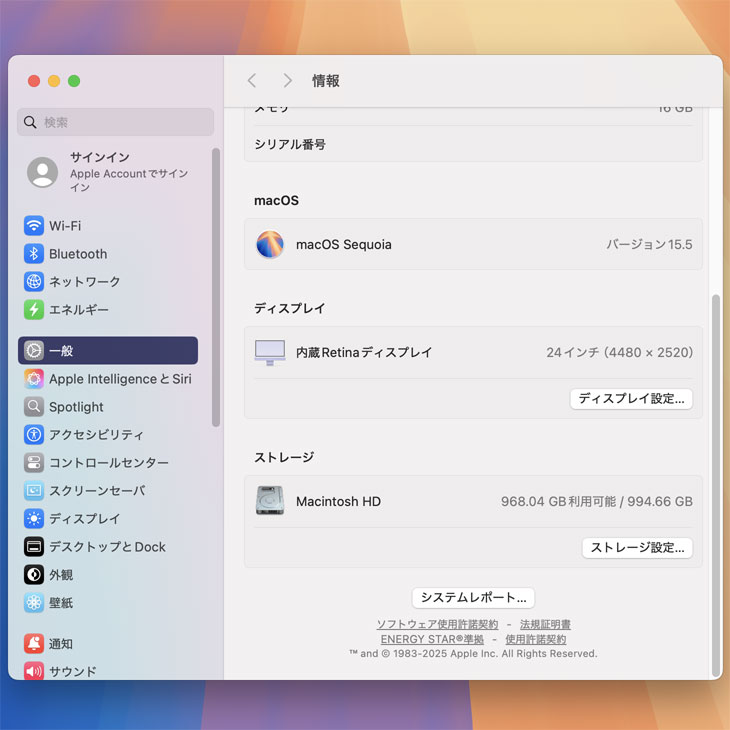730x730 pixels.
Task: Click the コントロールセンター icon
Action: tap(34, 463)
